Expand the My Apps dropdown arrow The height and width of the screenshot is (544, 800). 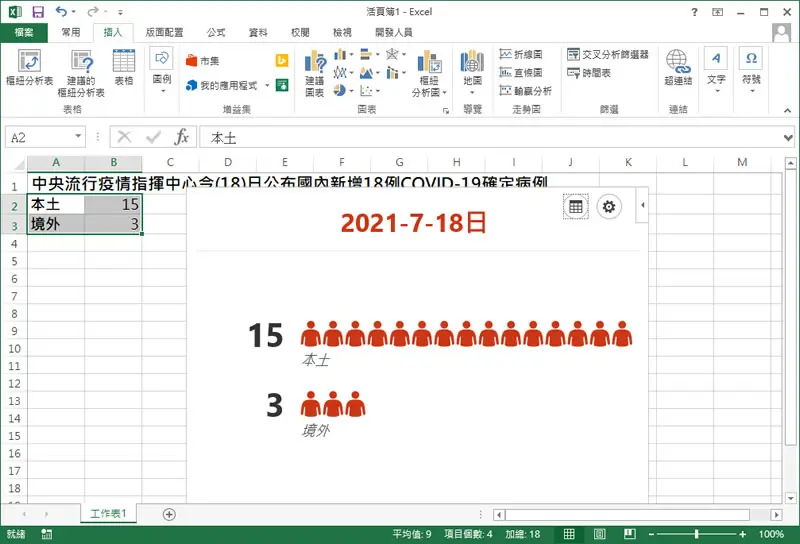[267, 85]
